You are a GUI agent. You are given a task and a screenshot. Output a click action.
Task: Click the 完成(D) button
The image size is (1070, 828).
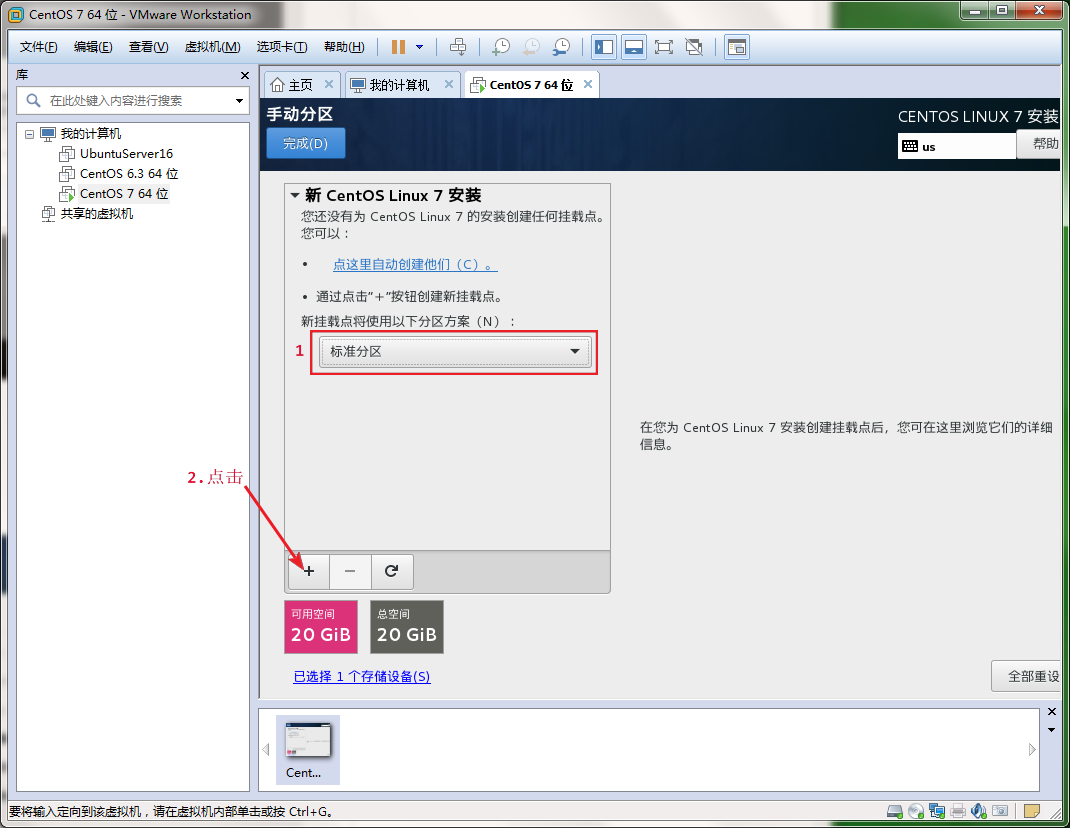pos(306,143)
